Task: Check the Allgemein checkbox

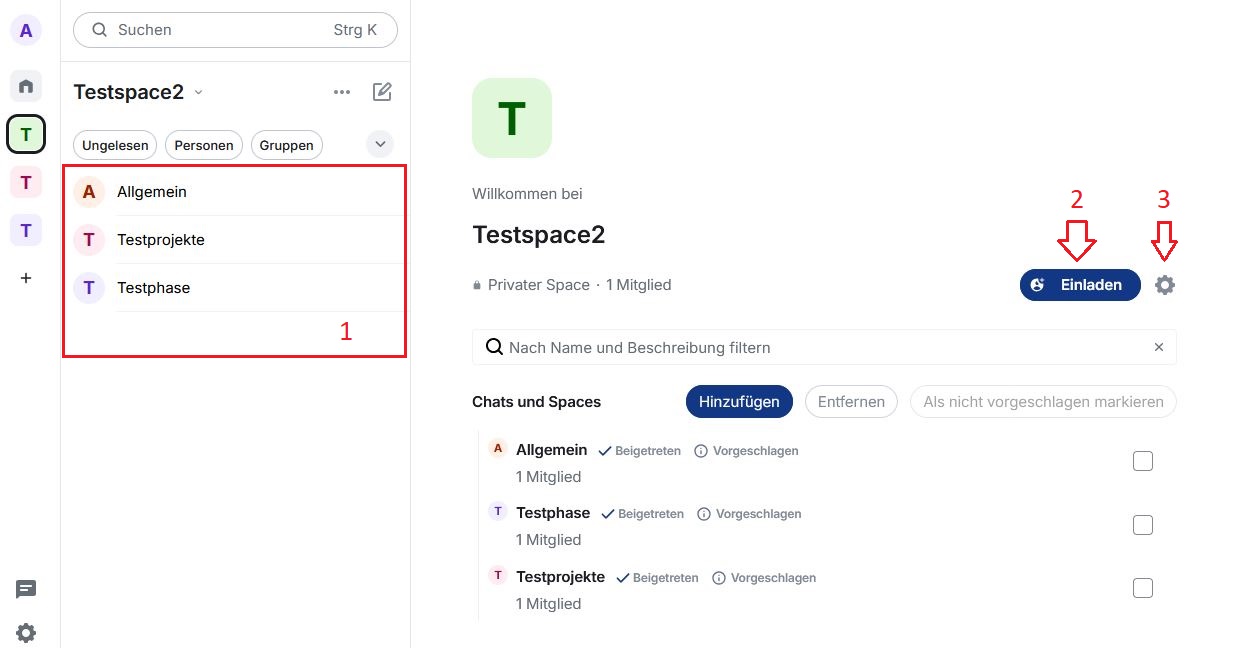Action: coord(1143,461)
